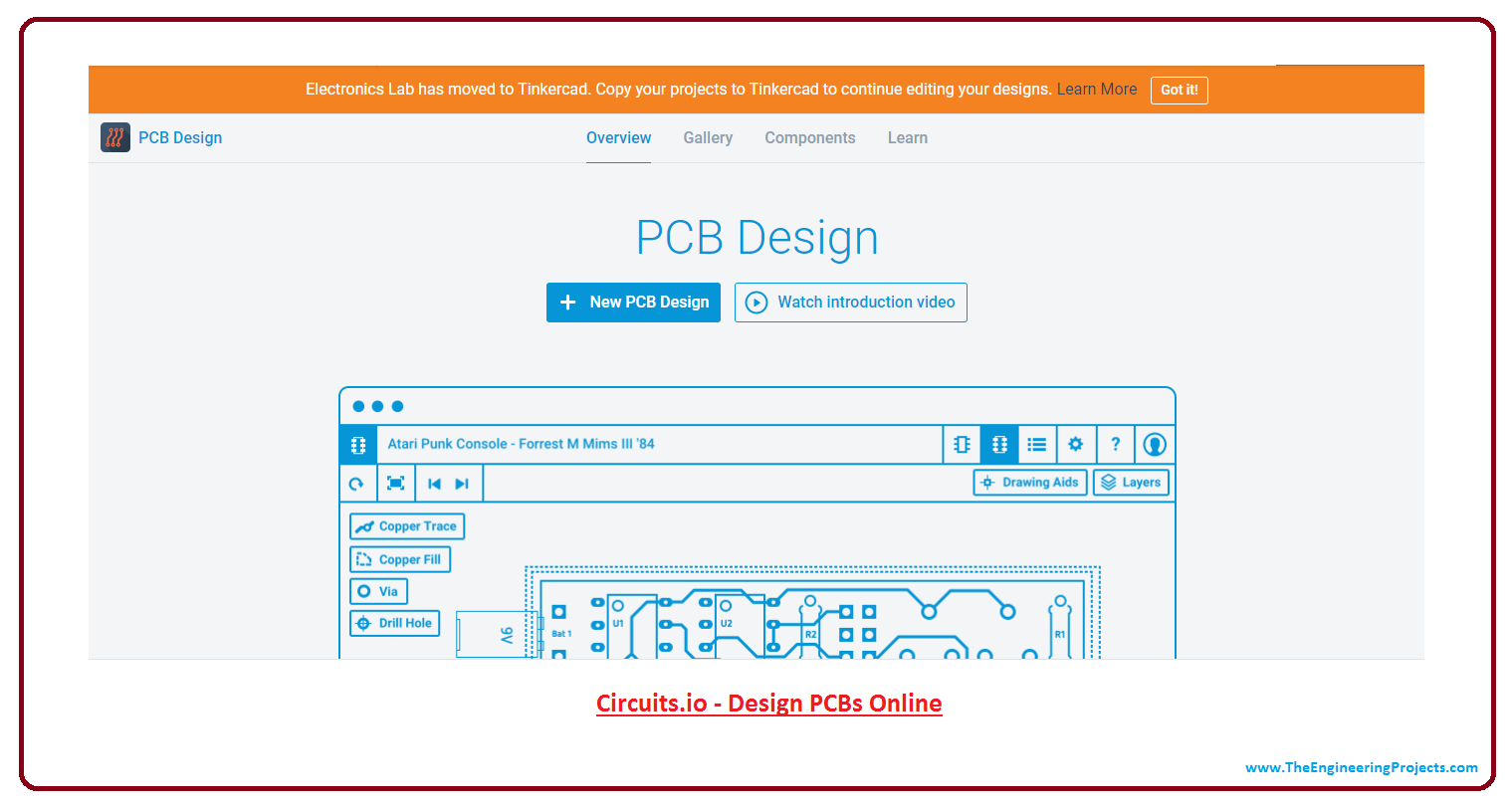Click the blue chip icon beside project title
Viewport: 1511px width, 812px height.
(358, 445)
